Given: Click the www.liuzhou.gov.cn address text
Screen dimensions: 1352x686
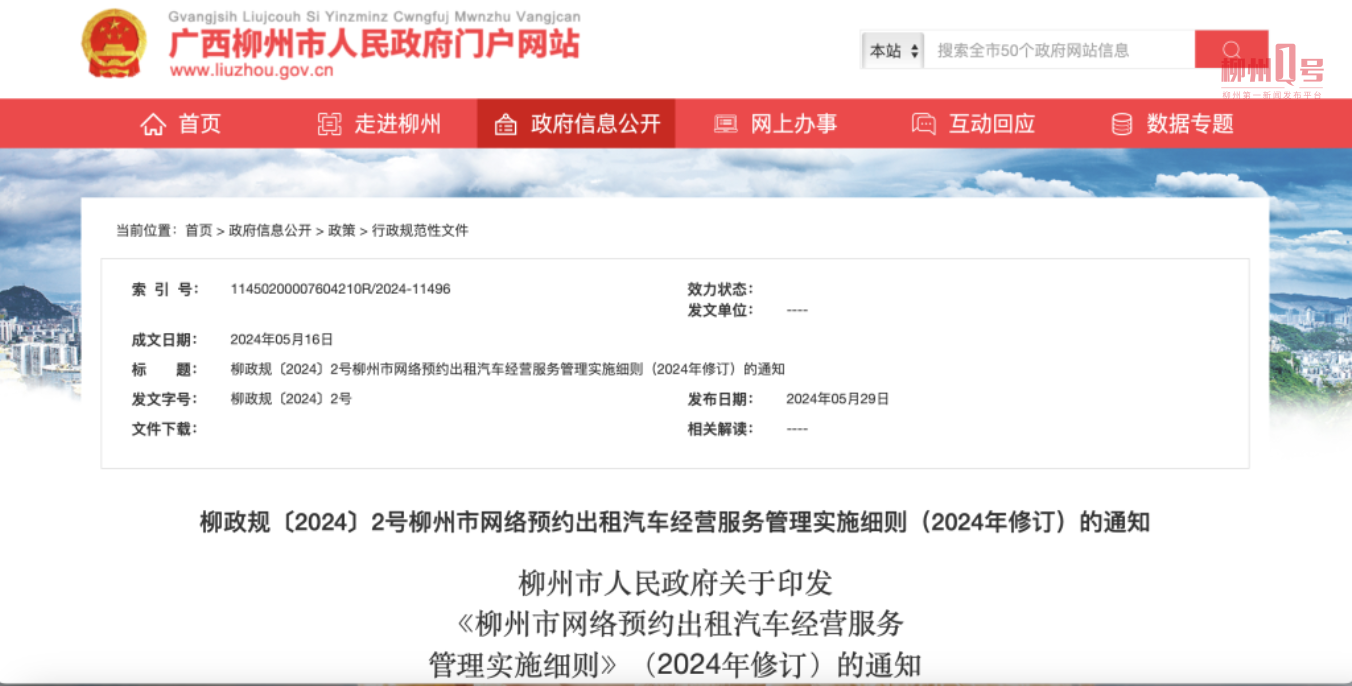Looking at the screenshot, I should 251,71.
